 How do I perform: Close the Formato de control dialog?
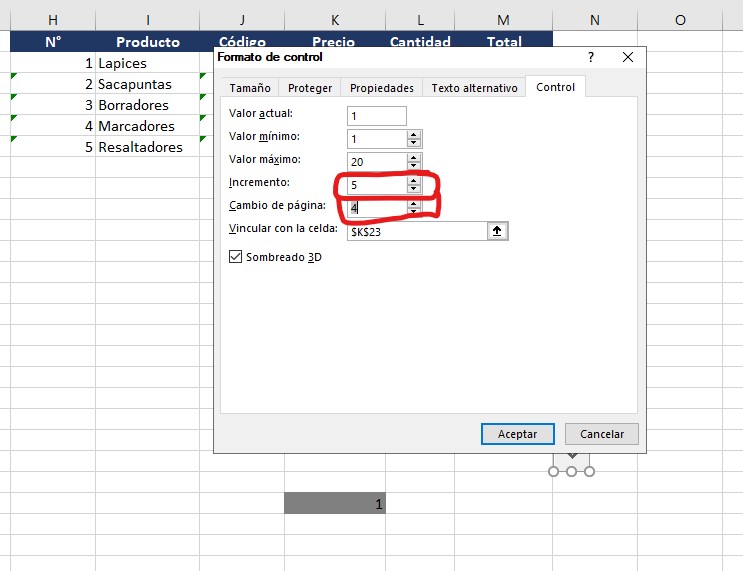[x=628, y=58]
